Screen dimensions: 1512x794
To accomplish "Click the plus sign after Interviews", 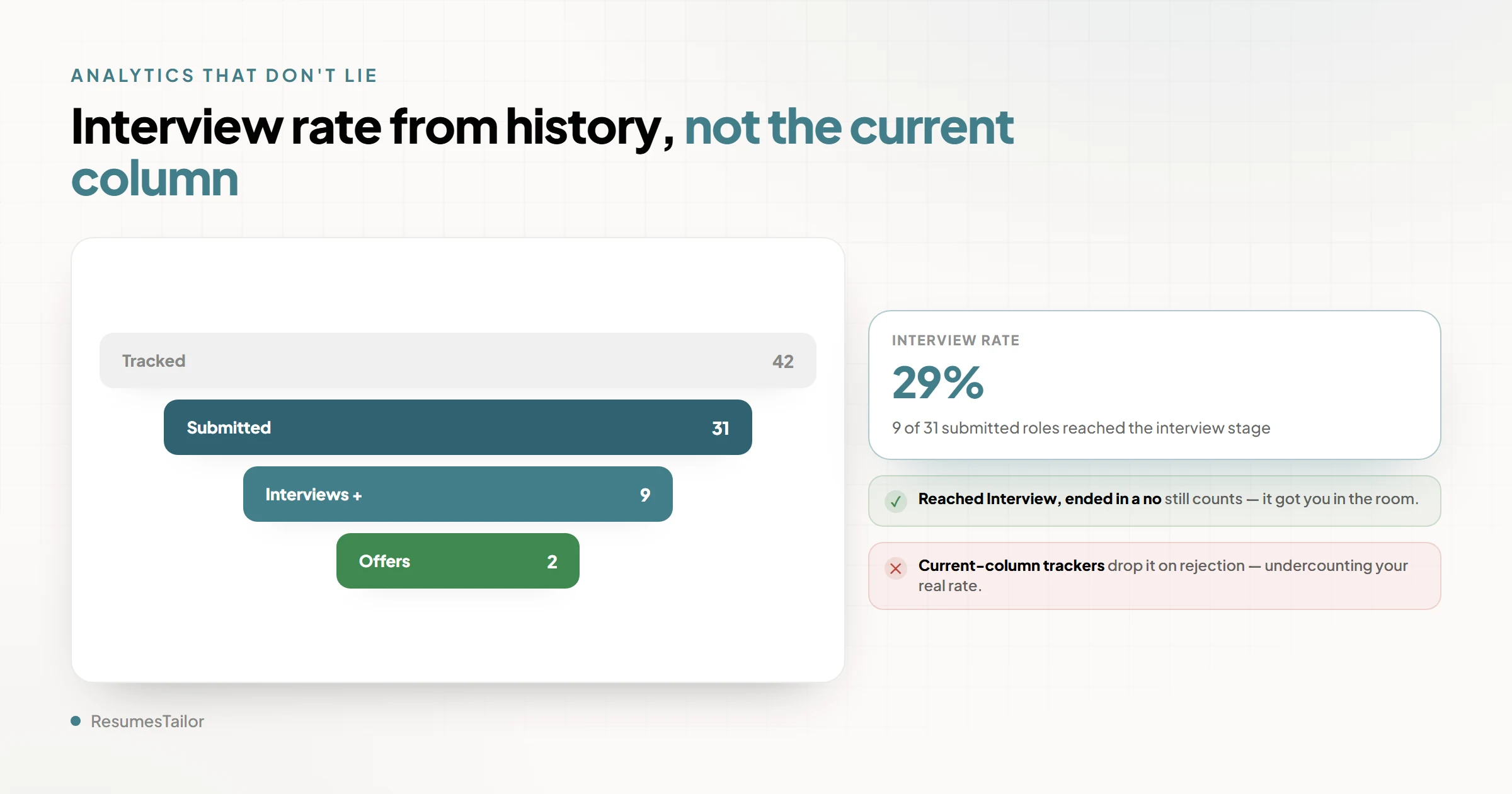I will tap(357, 496).
